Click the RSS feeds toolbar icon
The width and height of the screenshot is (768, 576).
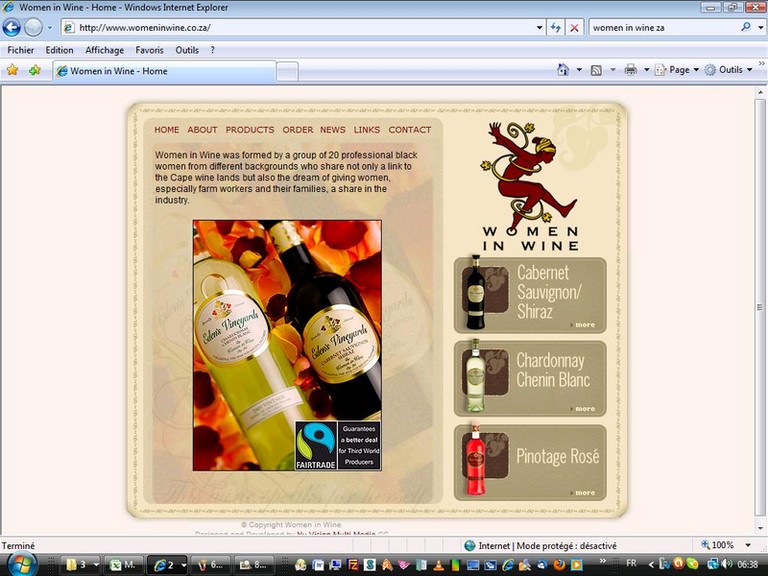click(596, 70)
